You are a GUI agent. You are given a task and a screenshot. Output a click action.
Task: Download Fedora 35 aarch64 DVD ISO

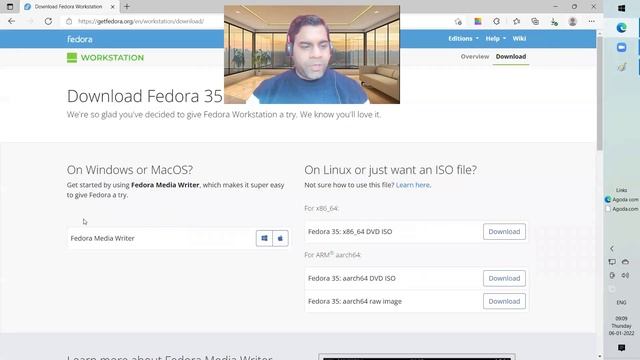point(504,278)
